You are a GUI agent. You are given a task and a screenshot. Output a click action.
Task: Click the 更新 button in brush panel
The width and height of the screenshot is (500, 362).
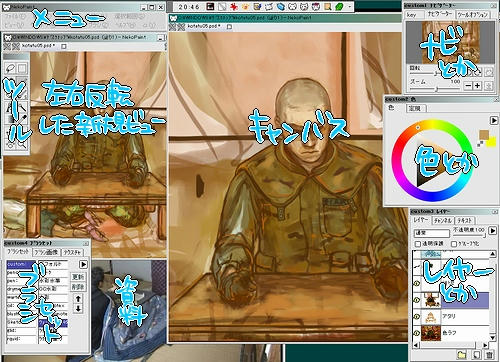click(78, 277)
